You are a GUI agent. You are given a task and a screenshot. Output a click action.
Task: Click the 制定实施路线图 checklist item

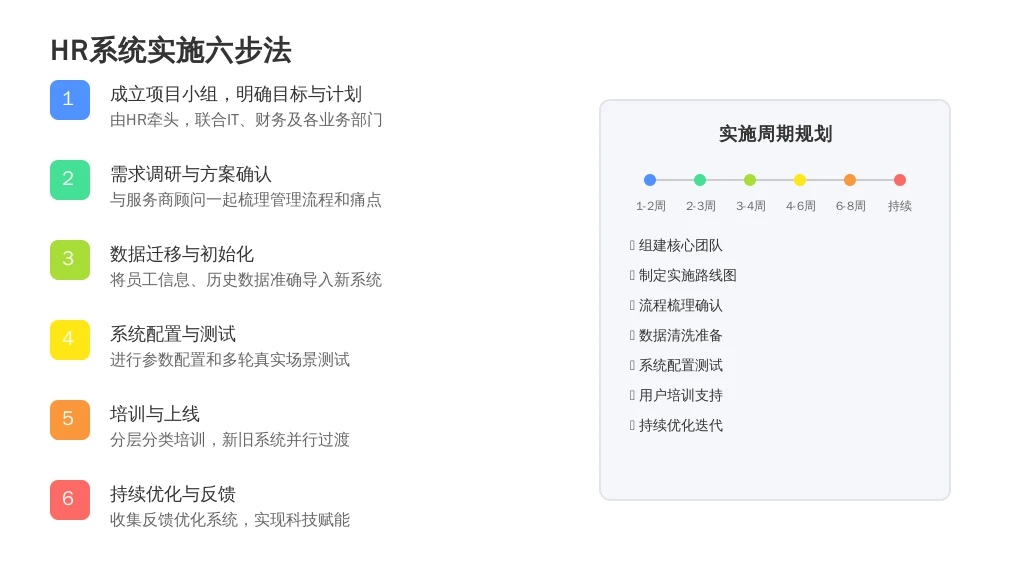pos(688,276)
